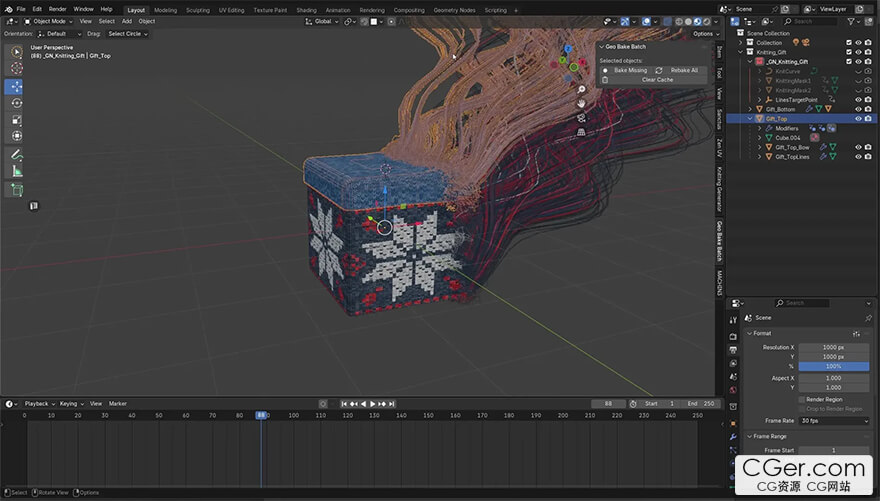Toggle the camera view icon in viewport
The height and width of the screenshot is (501, 880).
click(x=581, y=117)
